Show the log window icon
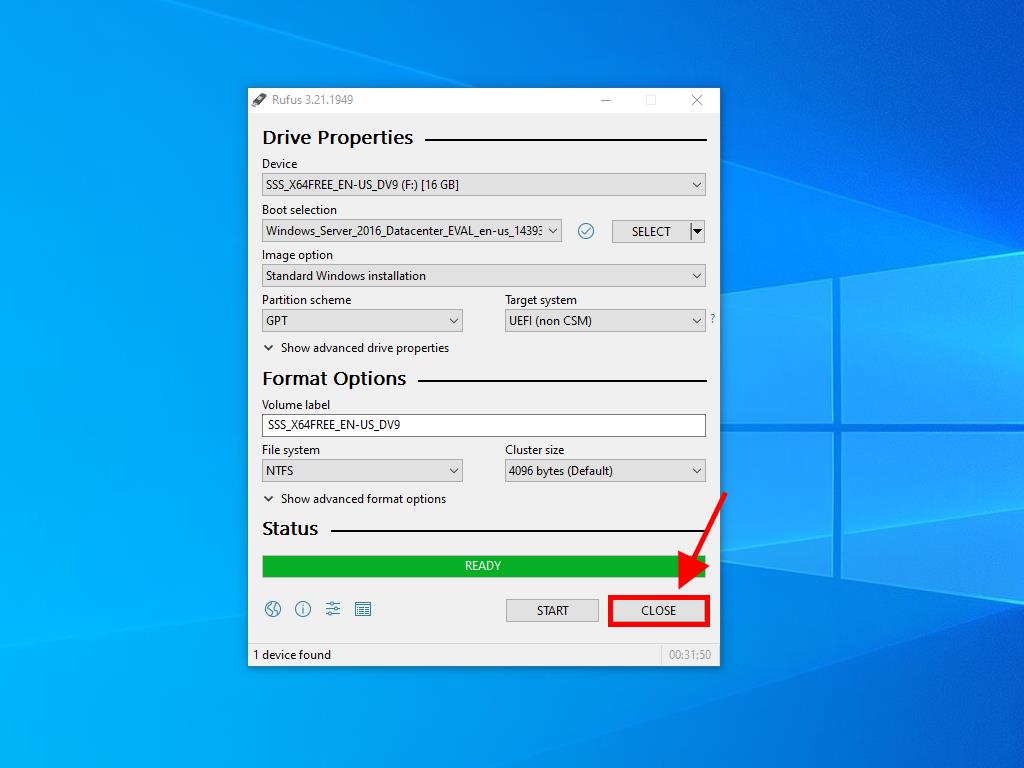The height and width of the screenshot is (768, 1024). click(x=363, y=609)
